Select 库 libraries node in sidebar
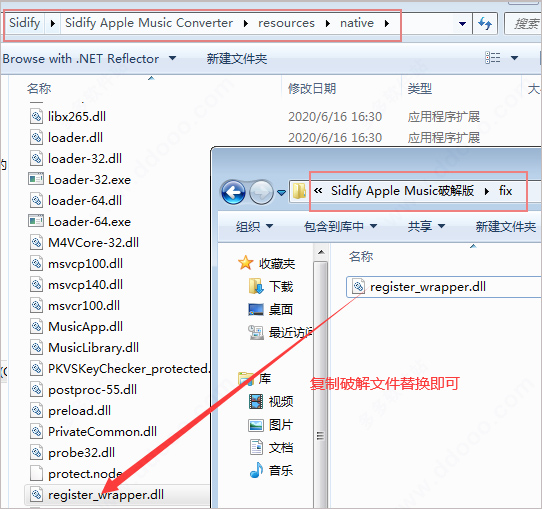This screenshot has width=542, height=509. click(x=255, y=379)
